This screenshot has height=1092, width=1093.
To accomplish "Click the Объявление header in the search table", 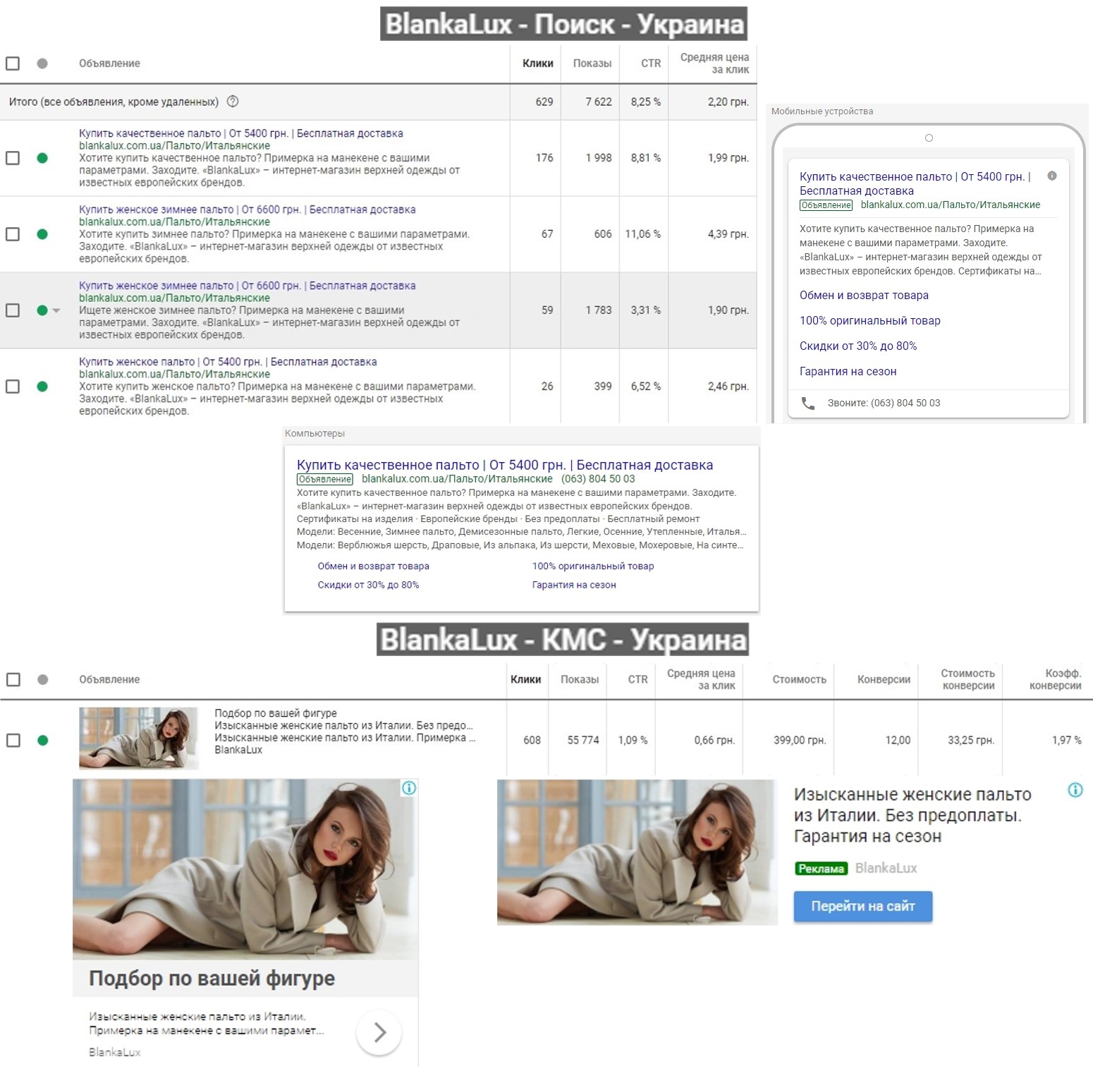I will (109, 63).
